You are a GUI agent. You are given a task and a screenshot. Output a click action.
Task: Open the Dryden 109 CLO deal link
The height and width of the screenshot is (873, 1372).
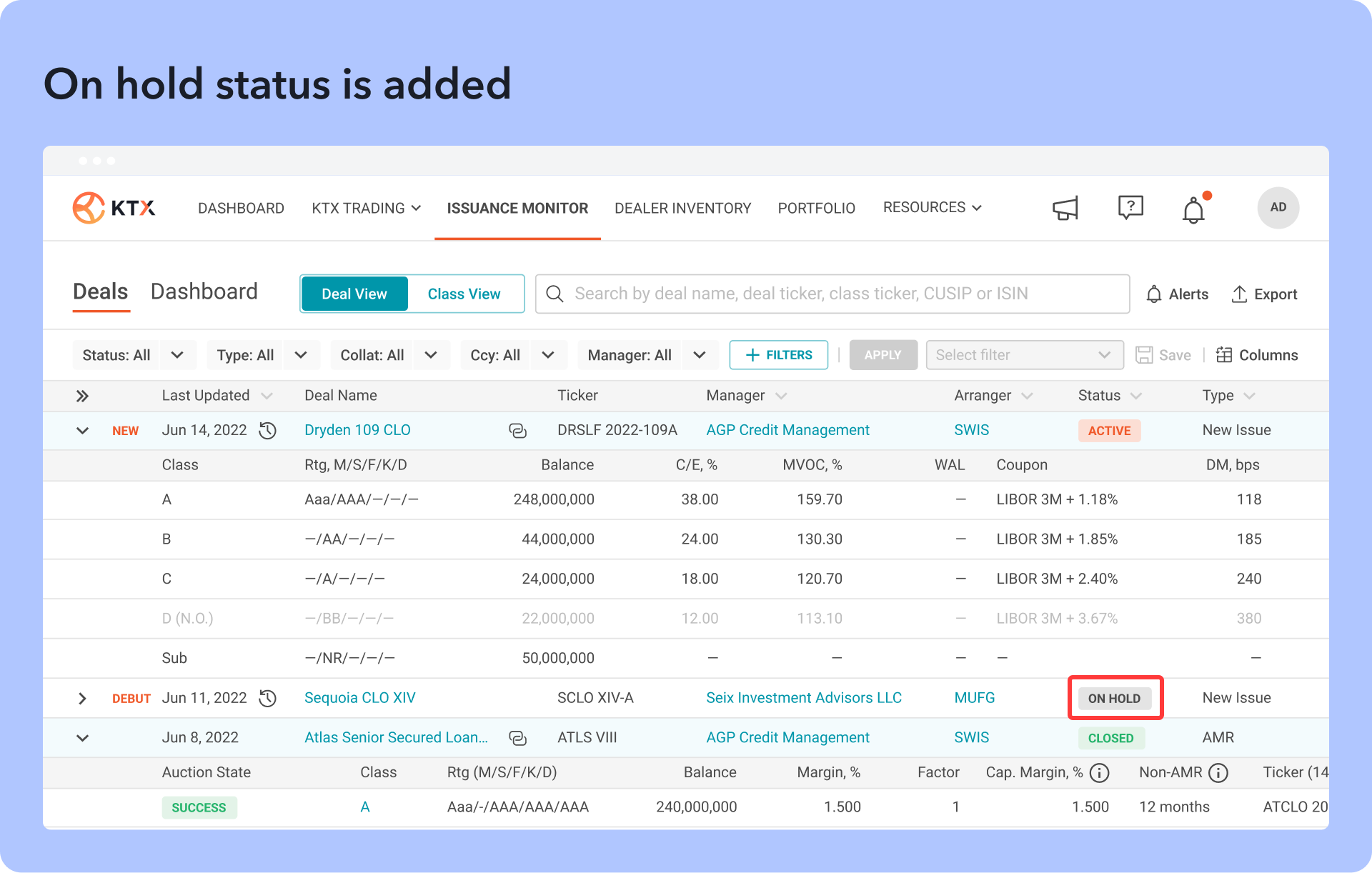357,430
